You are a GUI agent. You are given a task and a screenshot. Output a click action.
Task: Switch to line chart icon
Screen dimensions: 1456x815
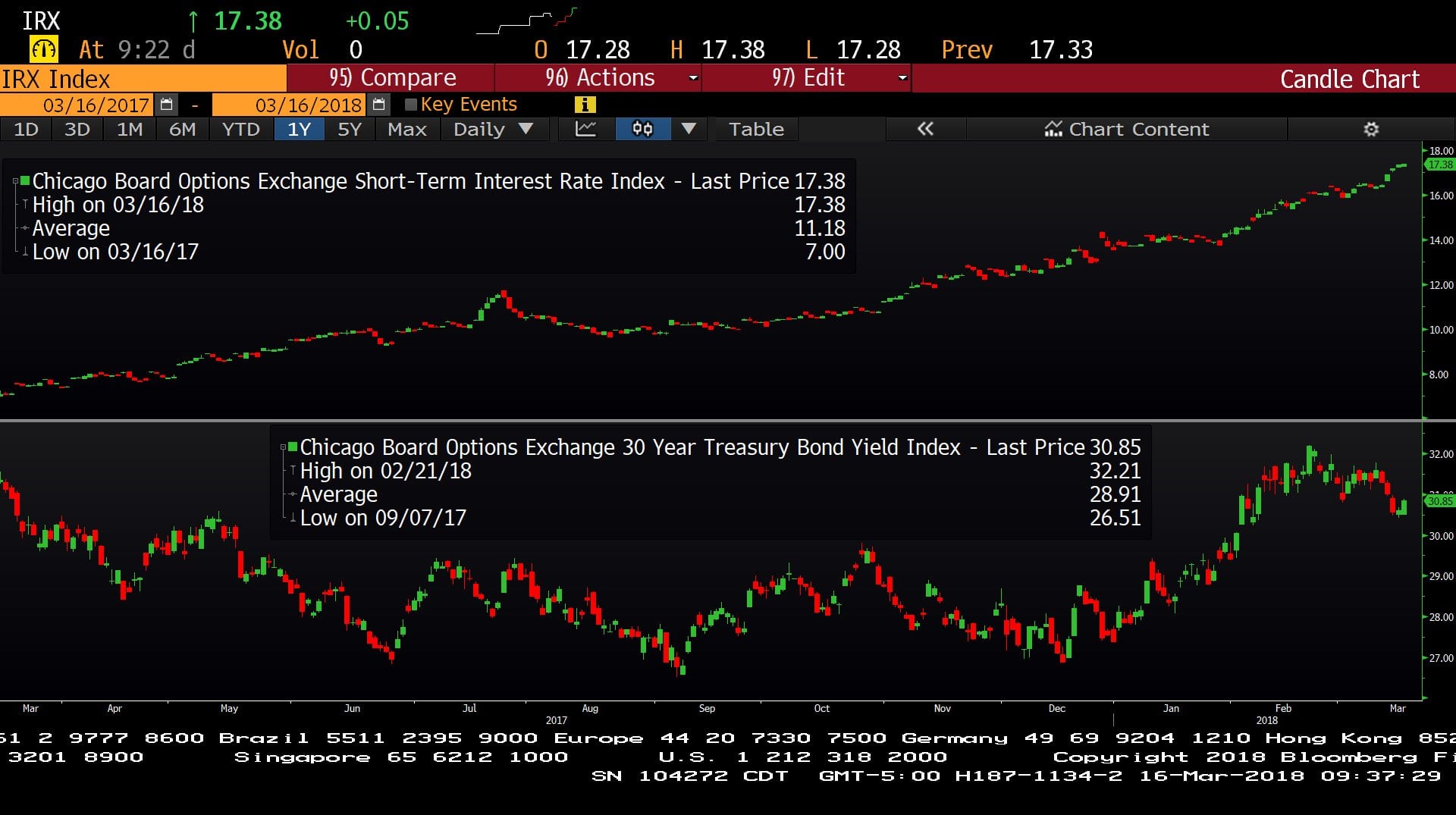coord(585,129)
